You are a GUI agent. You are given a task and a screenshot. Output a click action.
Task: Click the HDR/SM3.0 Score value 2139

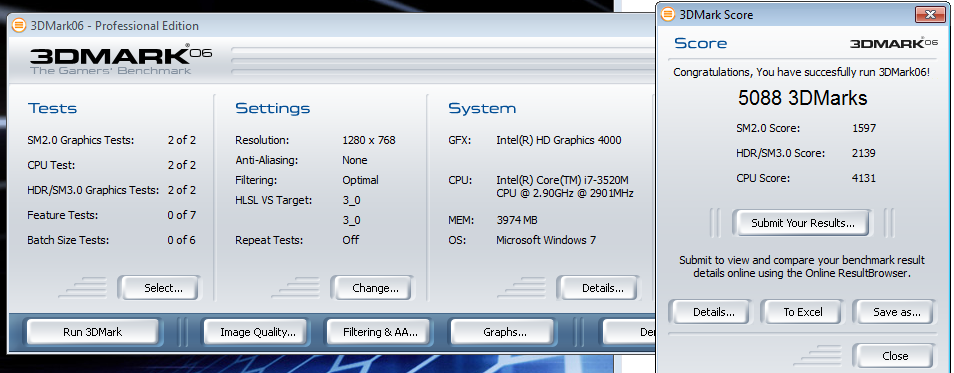coord(864,153)
